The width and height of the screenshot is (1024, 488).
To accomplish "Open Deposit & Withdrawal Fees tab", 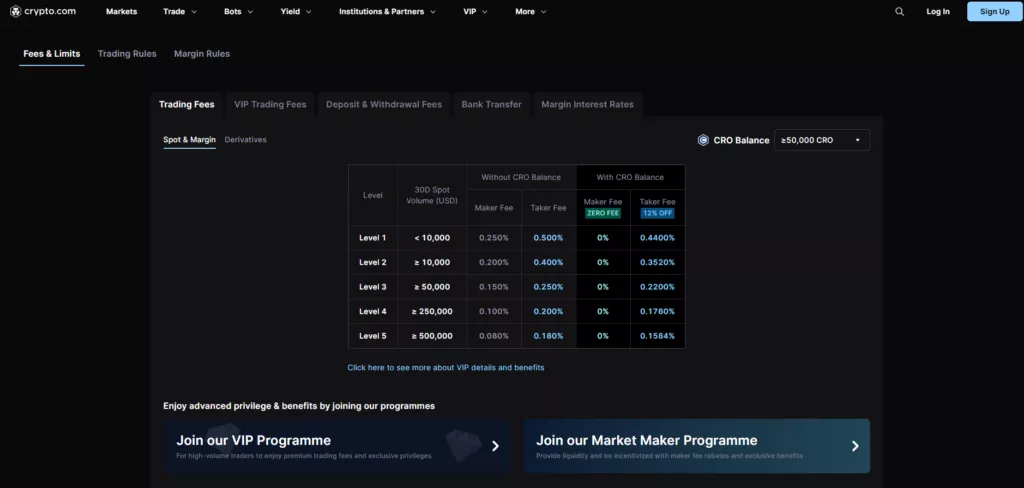I will 384,105.
